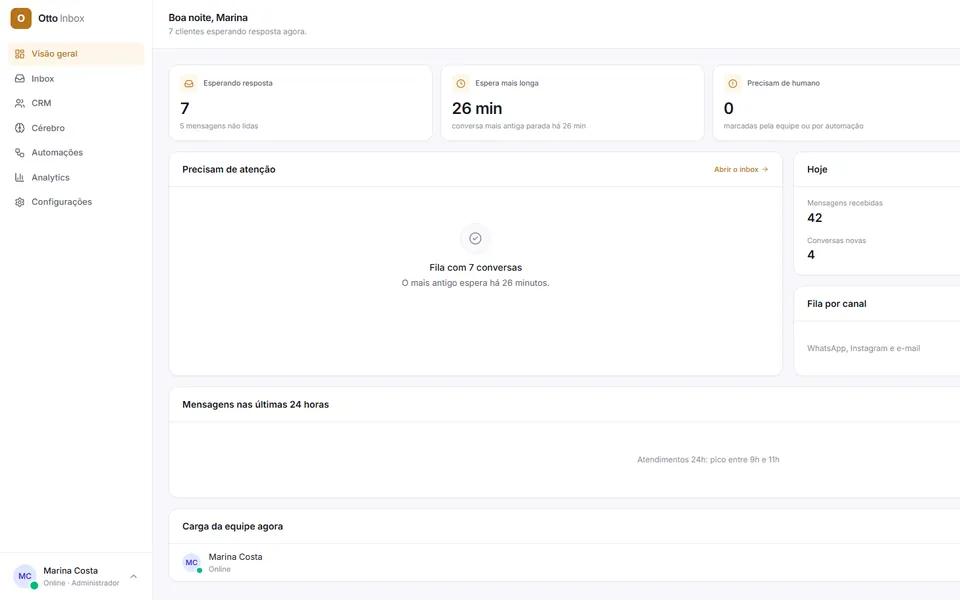This screenshot has height=600, width=960.
Task: Click the Configurações gear icon
Action: coord(20,202)
